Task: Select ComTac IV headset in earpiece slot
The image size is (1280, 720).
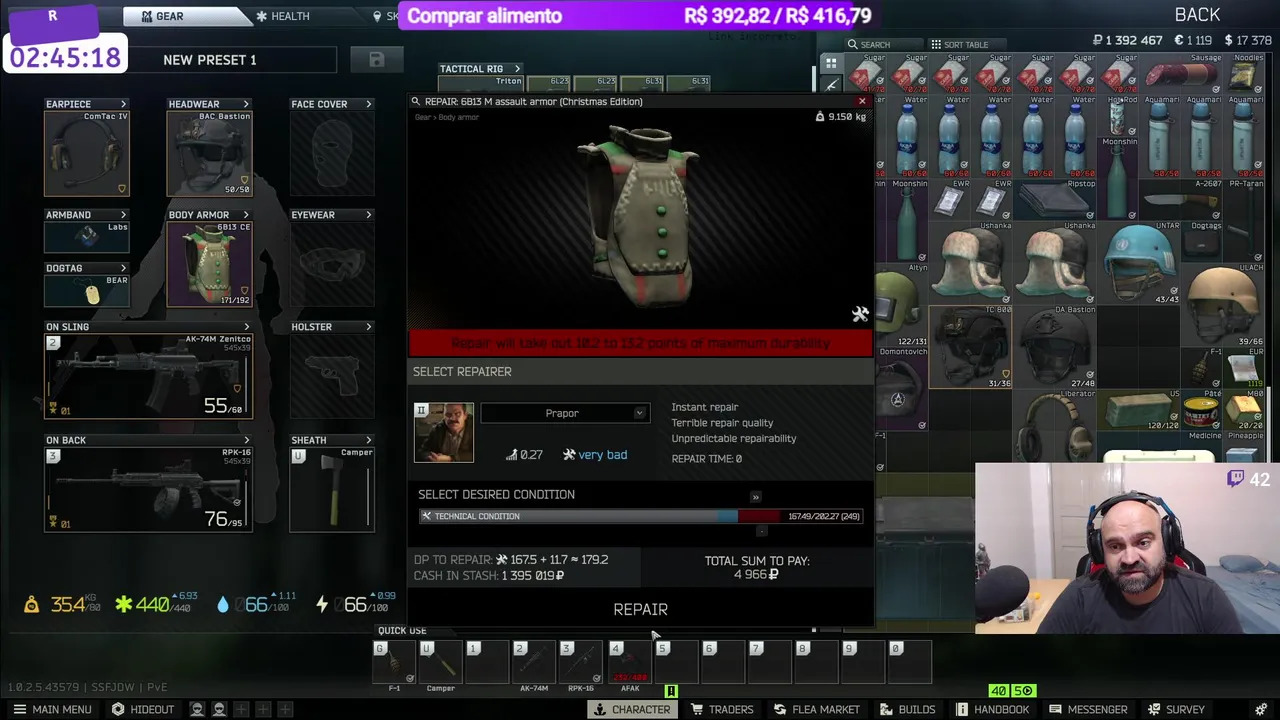Action: [x=86, y=153]
